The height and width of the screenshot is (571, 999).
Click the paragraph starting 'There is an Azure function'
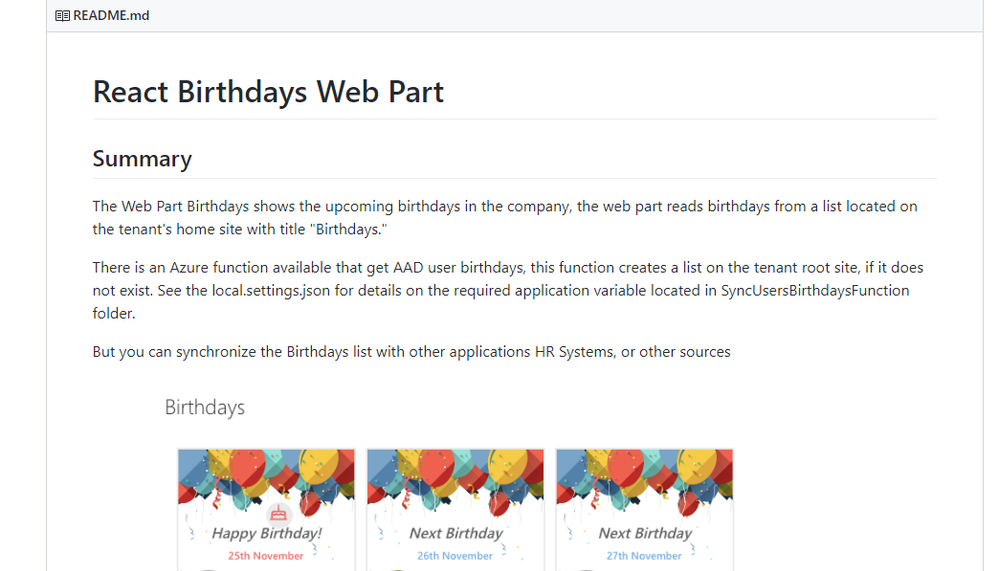[507, 290]
